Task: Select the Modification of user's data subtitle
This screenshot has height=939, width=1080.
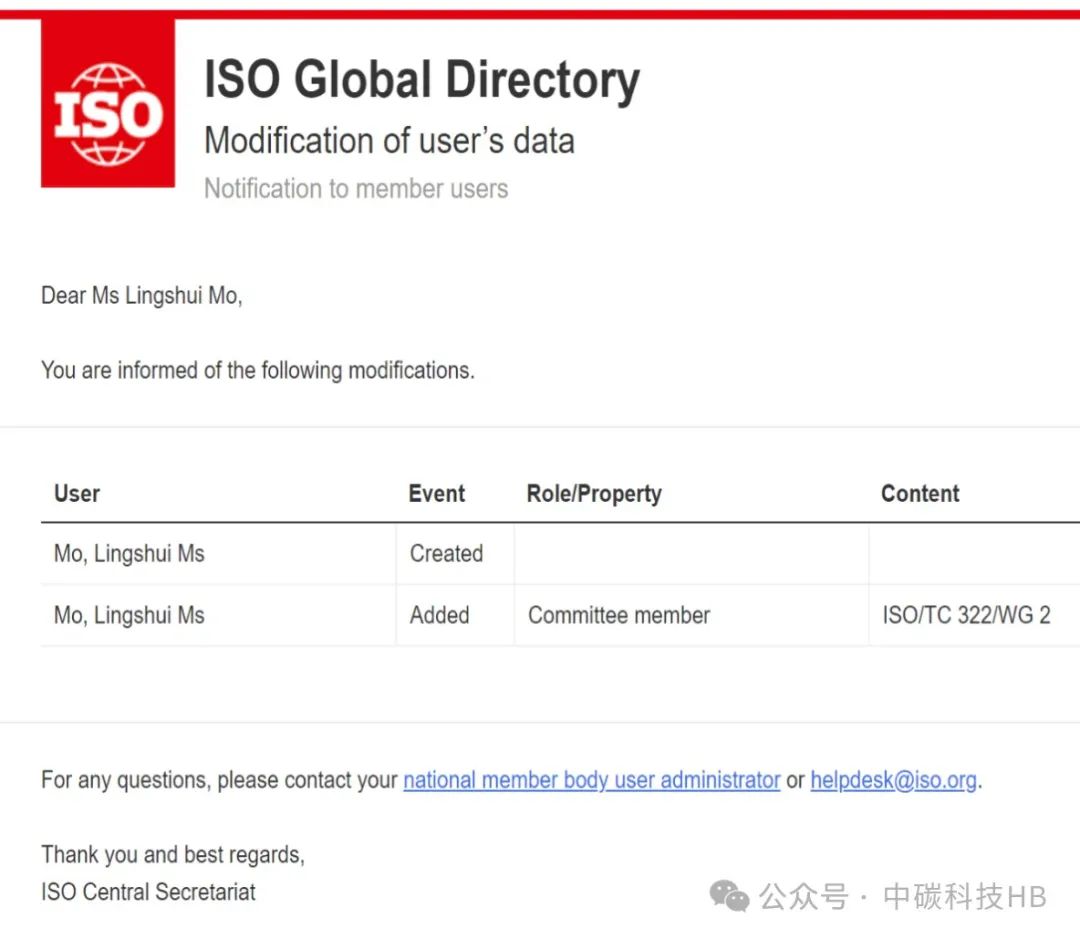Action: pyautogui.click(x=390, y=141)
